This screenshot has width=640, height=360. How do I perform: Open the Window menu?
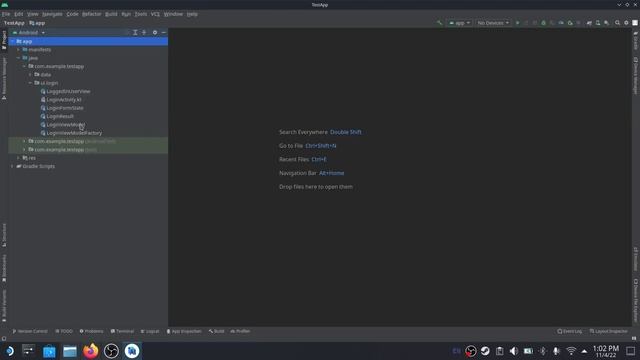pyautogui.click(x=173, y=14)
